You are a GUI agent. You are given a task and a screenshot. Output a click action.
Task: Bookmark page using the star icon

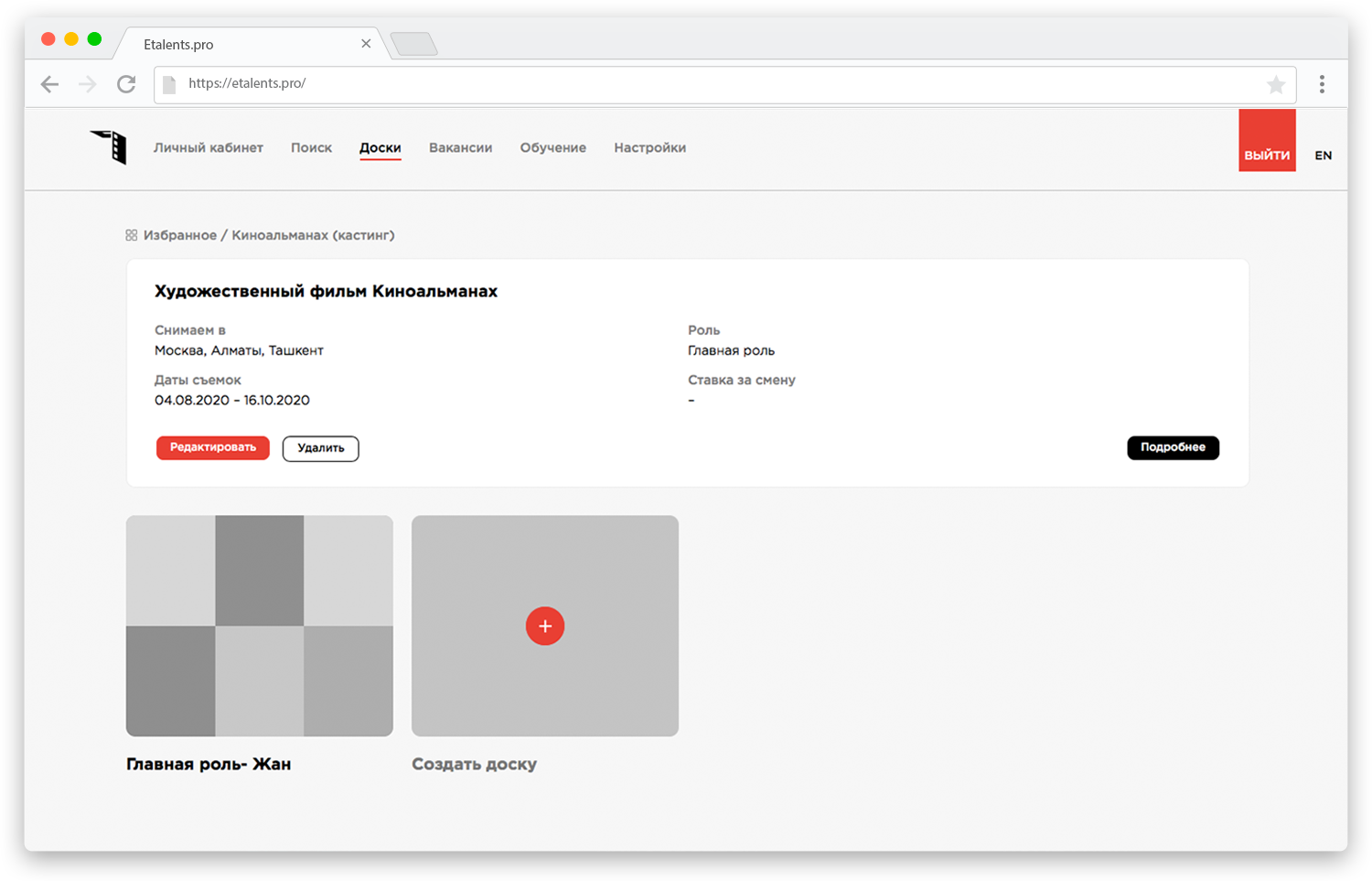click(x=1275, y=85)
